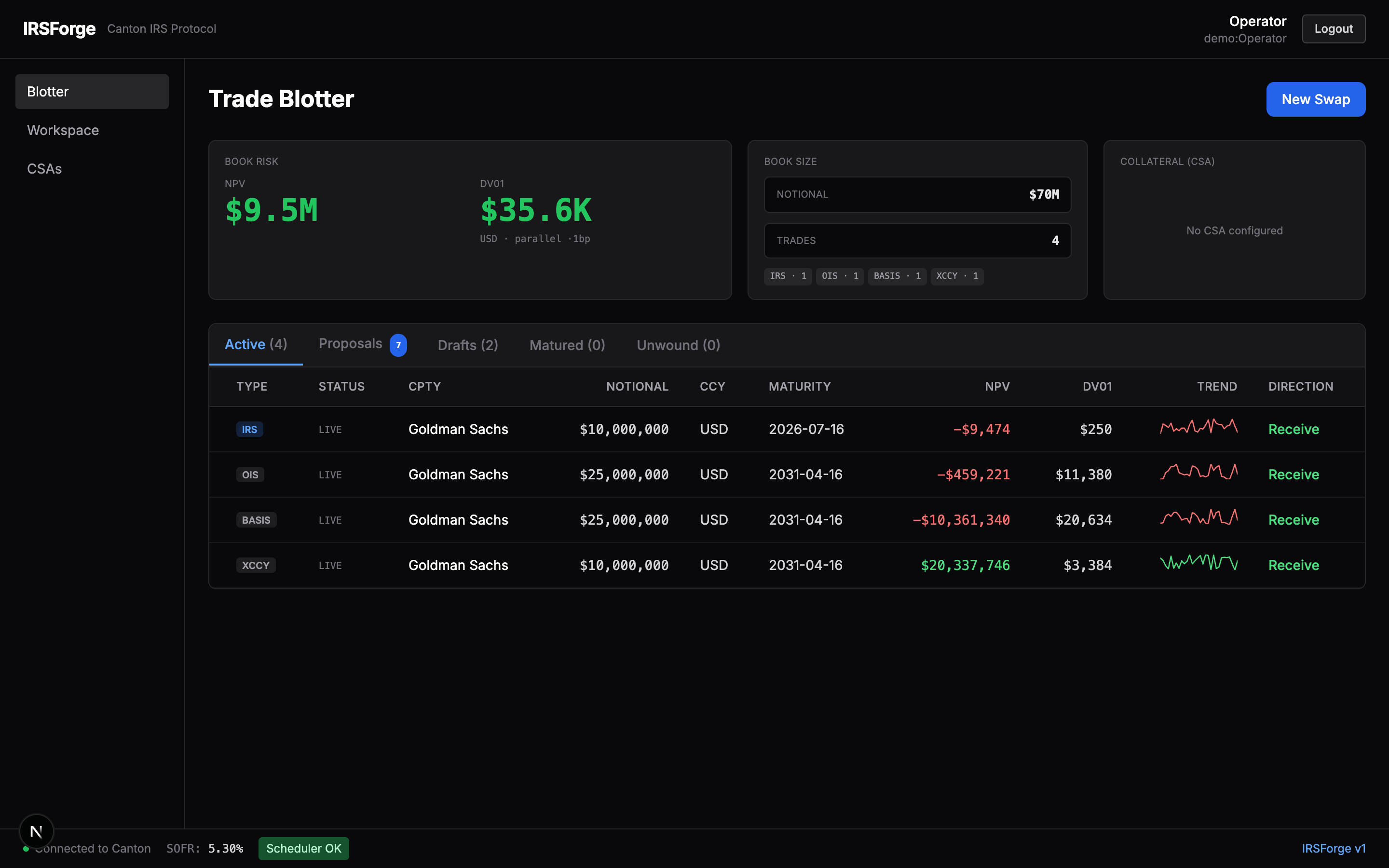Toggle the OIS · 1 chip in Book Size
1389x868 pixels.
pyautogui.click(x=839, y=276)
